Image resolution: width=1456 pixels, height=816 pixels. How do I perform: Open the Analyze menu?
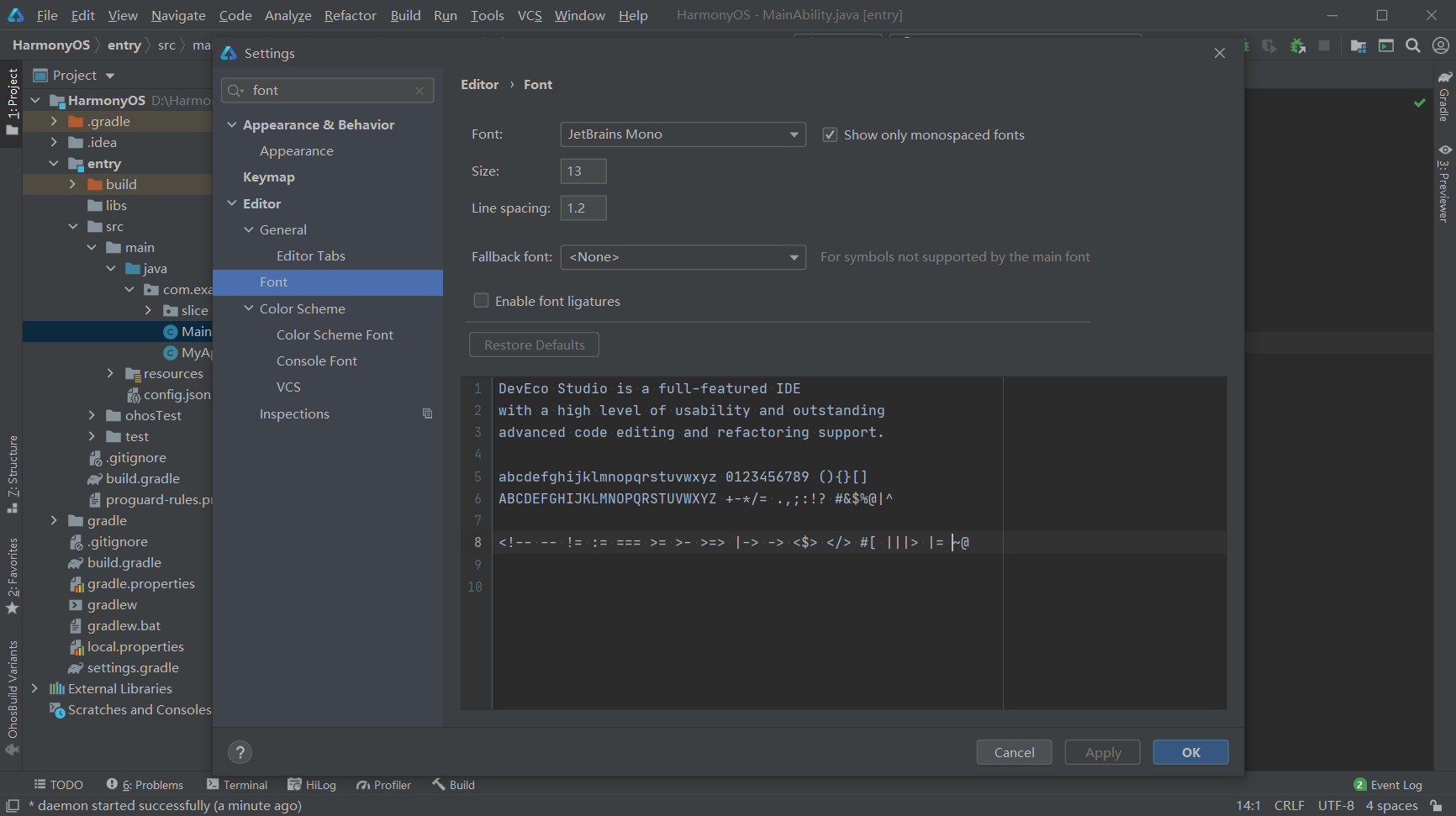coord(288,15)
